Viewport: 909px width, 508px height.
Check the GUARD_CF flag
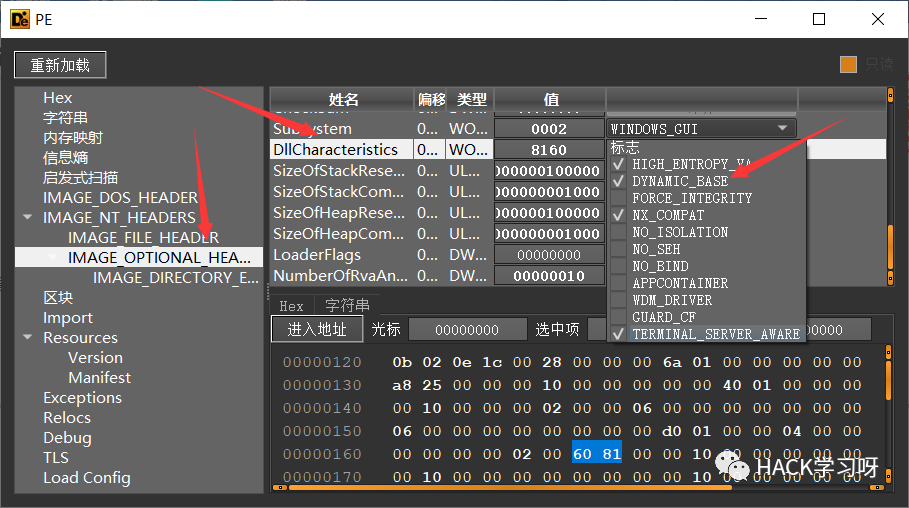(x=619, y=317)
